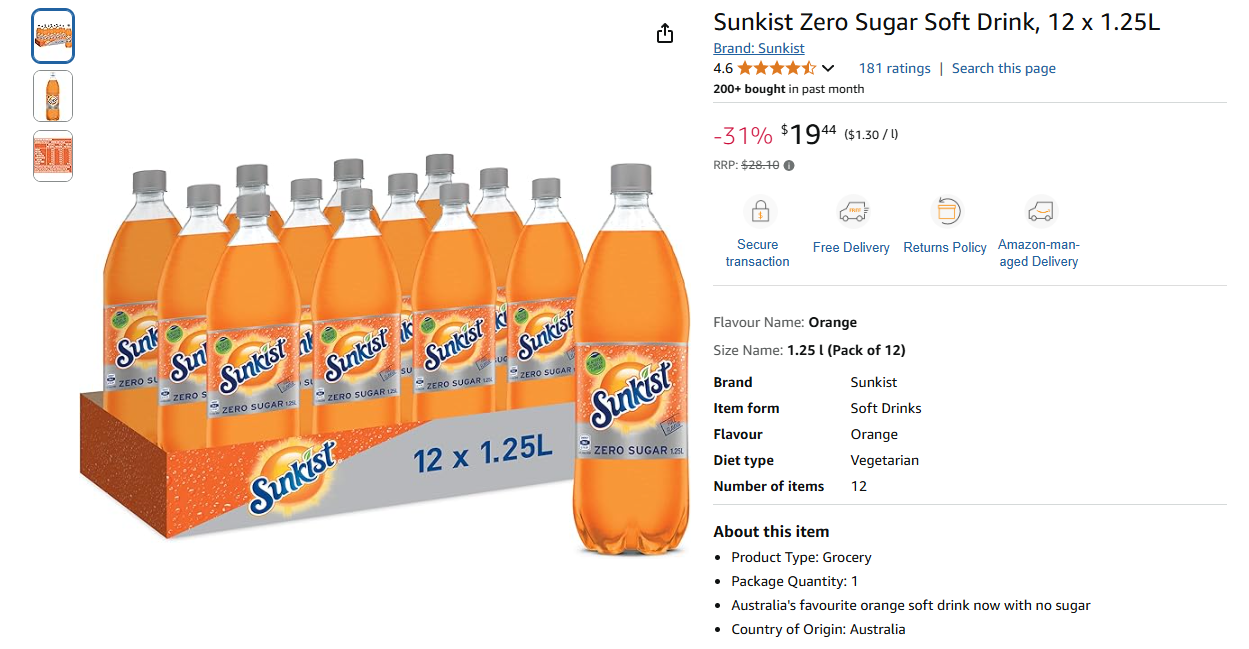This screenshot has height=649, width=1249.
Task: Open the Amazon-managed Delivery text link
Action: click(x=1039, y=253)
